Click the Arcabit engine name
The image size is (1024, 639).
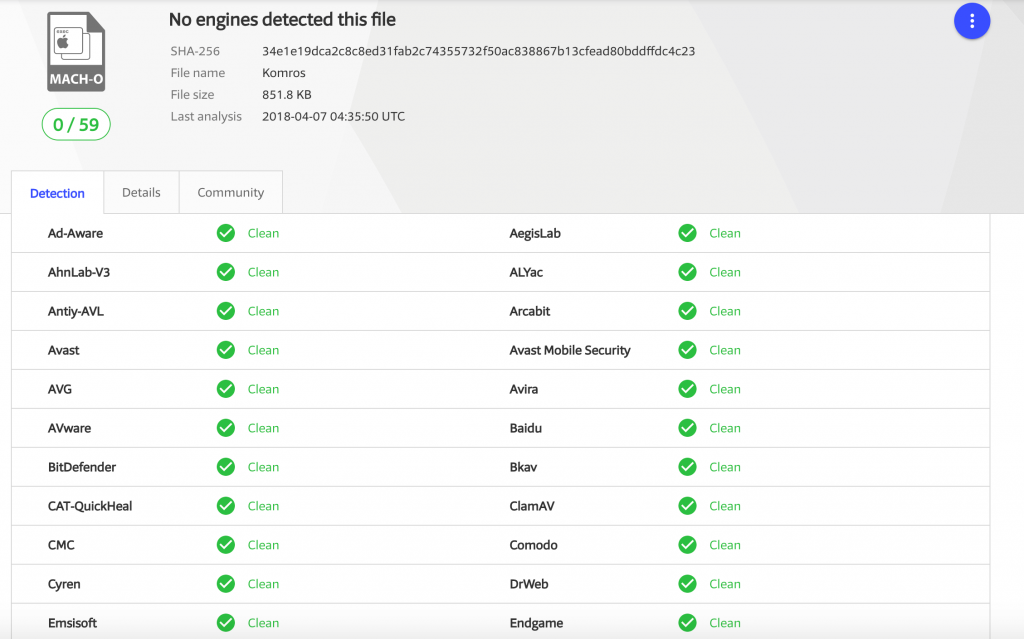pos(530,311)
